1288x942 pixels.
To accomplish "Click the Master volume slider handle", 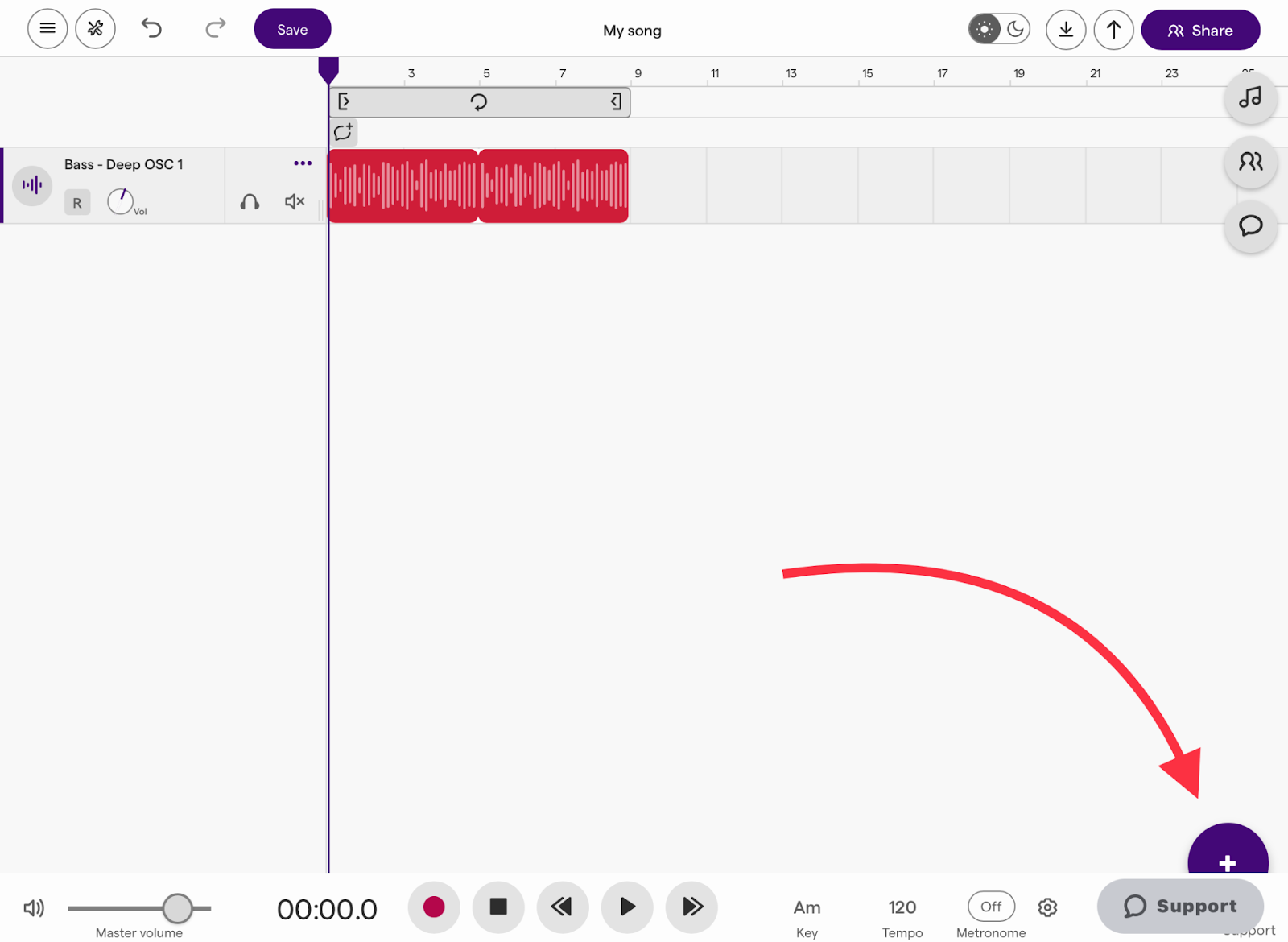I will click(177, 908).
